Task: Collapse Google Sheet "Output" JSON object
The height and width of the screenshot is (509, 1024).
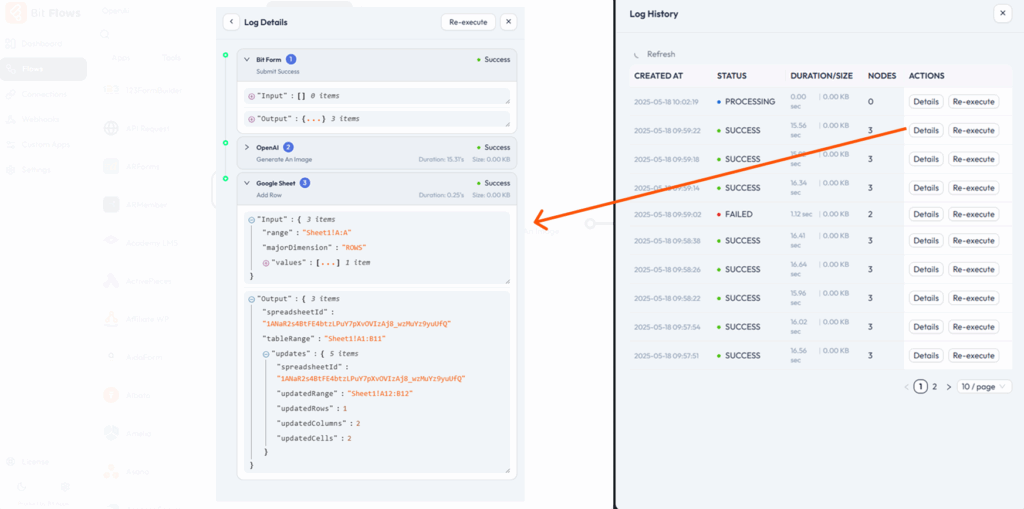Action: (x=251, y=299)
